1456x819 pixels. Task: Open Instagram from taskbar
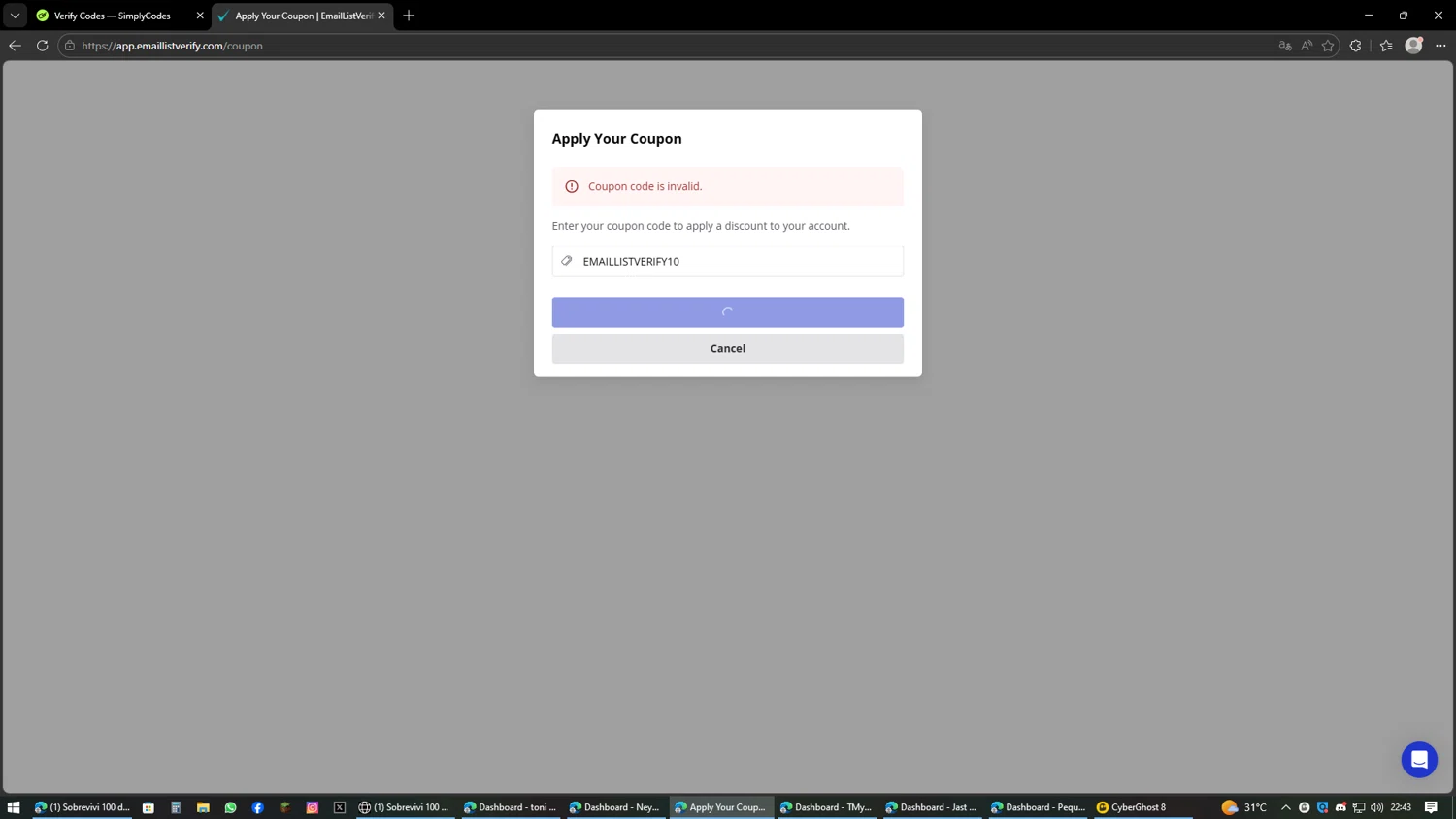pos(313,807)
